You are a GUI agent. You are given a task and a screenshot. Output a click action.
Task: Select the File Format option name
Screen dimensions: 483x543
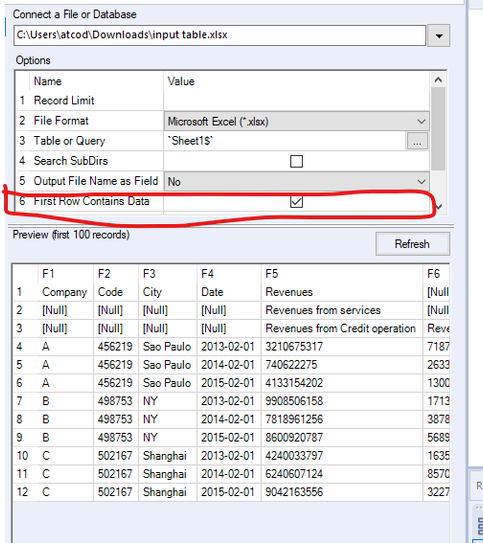[61, 121]
